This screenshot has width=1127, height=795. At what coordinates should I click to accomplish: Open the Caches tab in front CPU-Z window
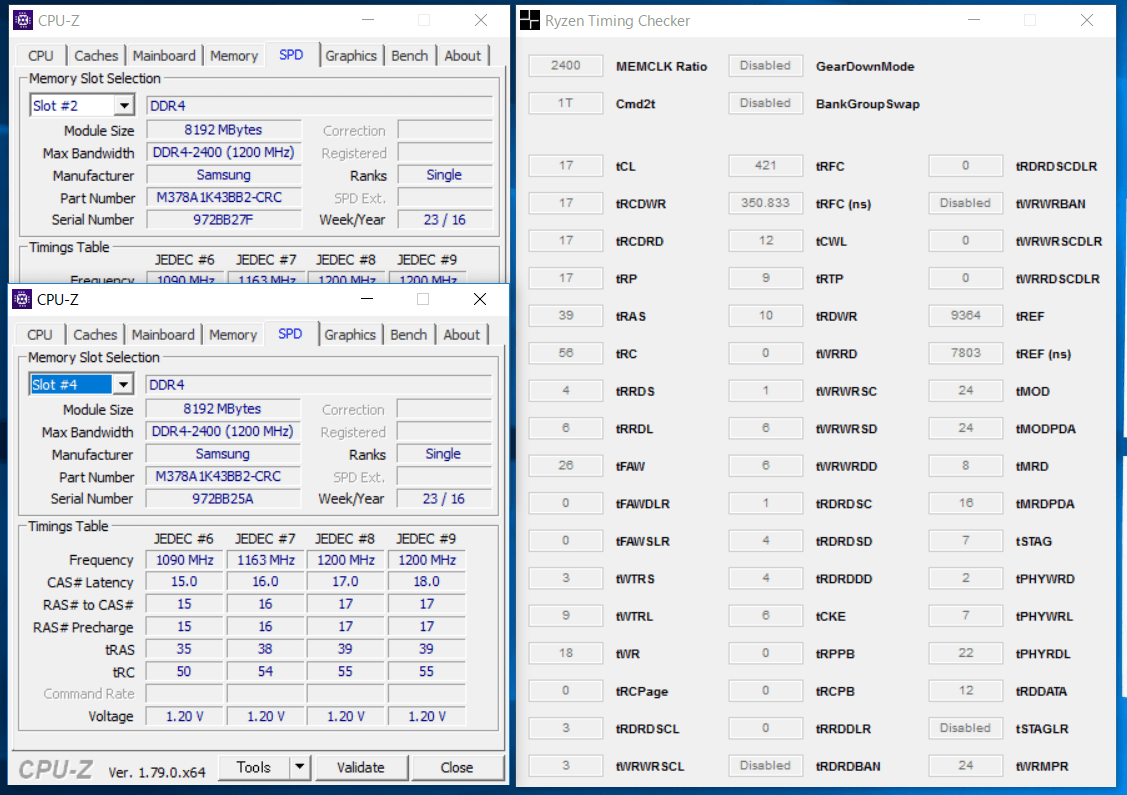pyautogui.click(x=95, y=334)
